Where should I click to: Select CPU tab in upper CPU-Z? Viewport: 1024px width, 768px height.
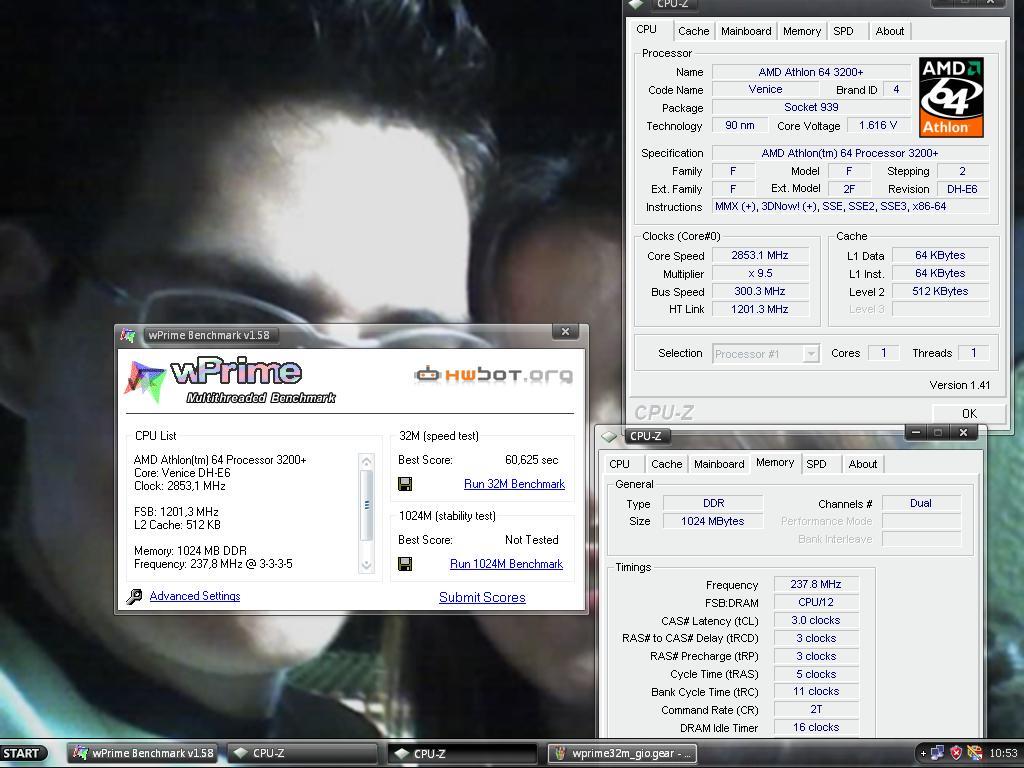pos(647,29)
